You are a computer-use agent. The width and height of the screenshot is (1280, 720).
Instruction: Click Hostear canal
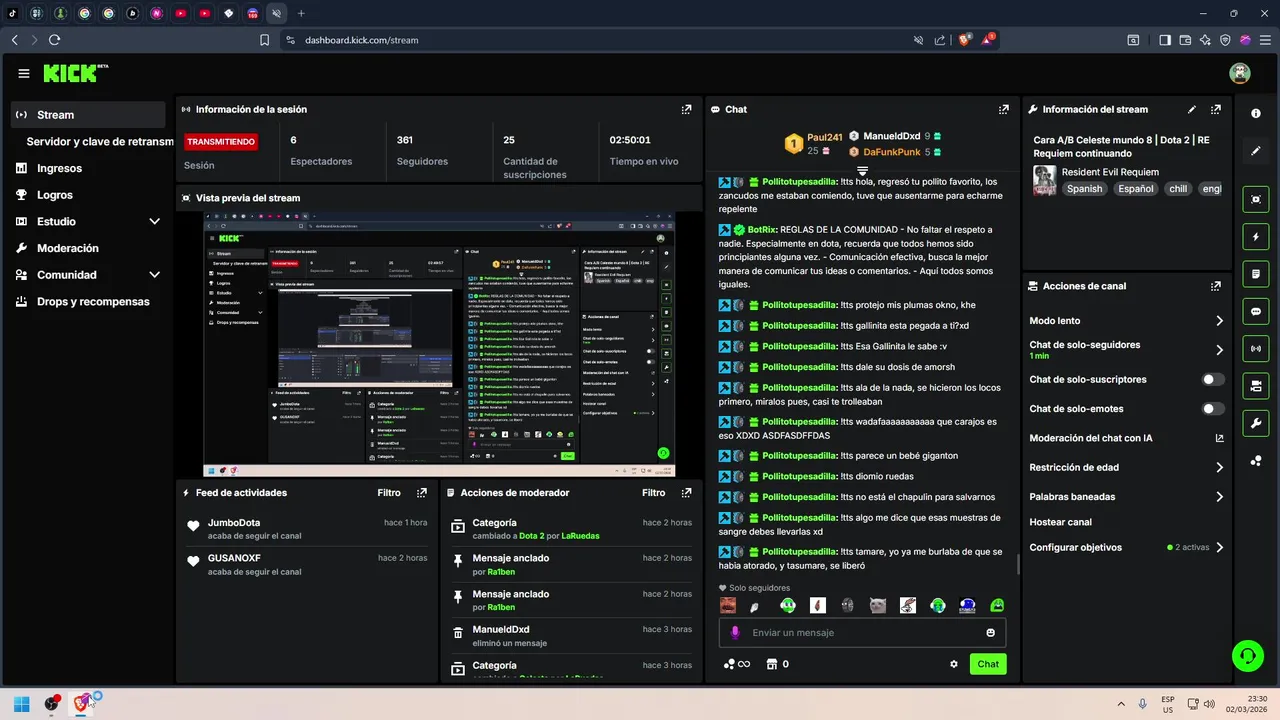tap(1060, 522)
